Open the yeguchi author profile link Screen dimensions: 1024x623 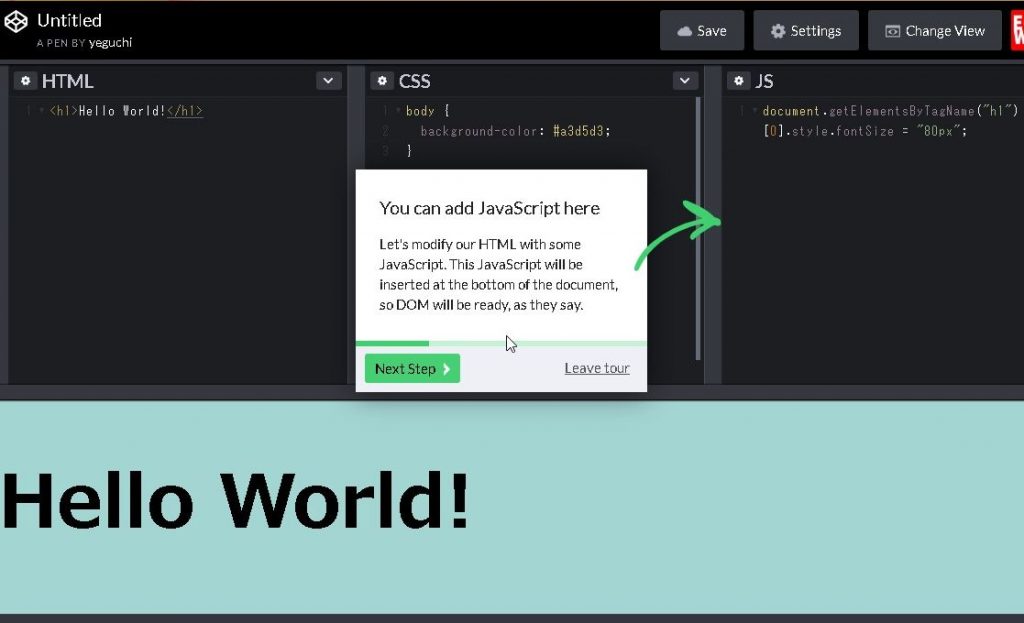[x=110, y=43]
